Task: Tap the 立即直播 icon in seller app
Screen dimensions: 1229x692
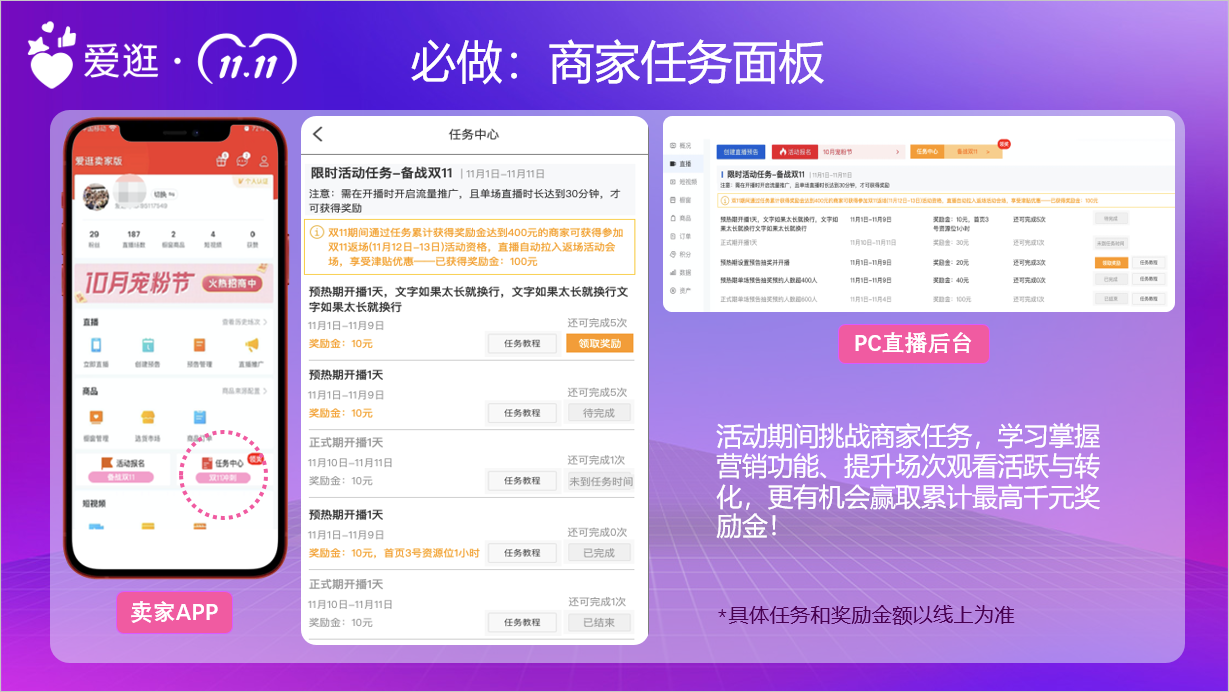Action: (96, 345)
